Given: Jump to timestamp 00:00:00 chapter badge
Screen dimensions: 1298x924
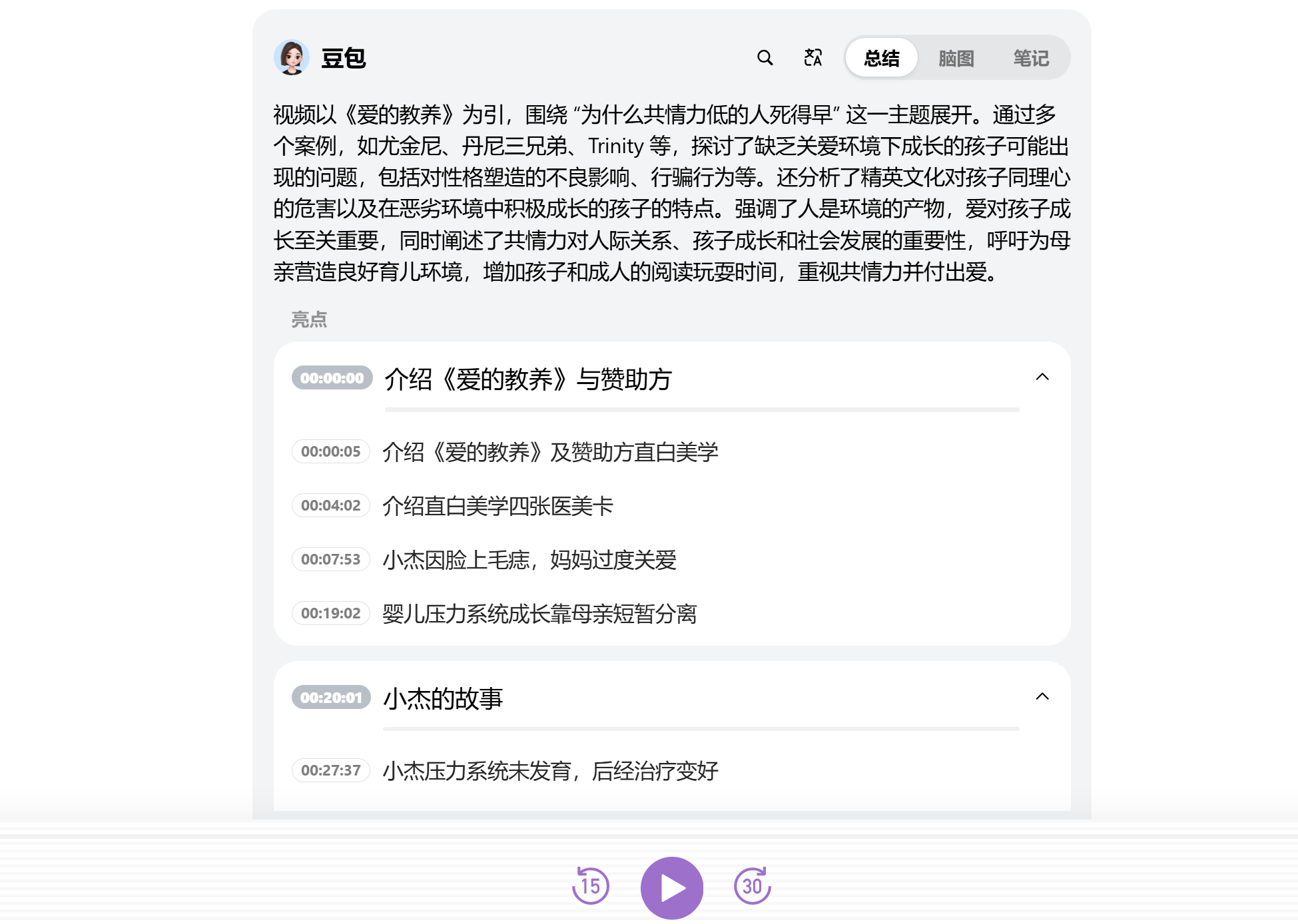Looking at the screenshot, I should tap(332, 378).
